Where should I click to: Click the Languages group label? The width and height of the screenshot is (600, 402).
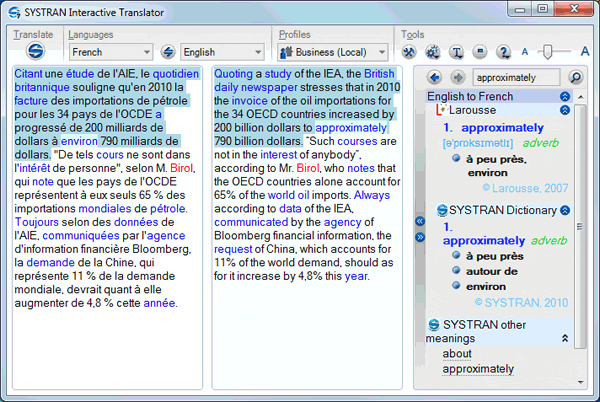91,35
